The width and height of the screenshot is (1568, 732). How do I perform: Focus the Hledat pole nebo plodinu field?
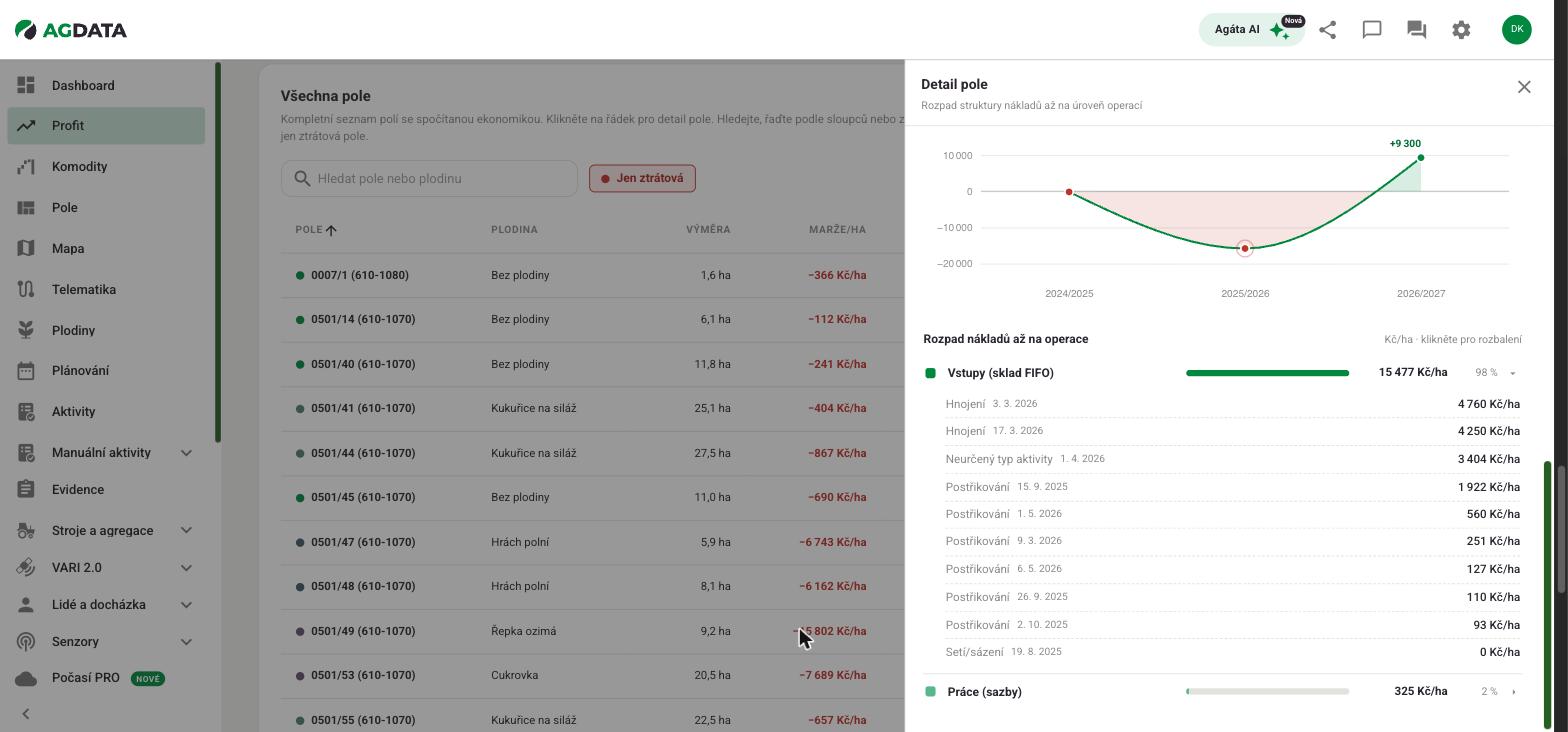[x=429, y=178]
